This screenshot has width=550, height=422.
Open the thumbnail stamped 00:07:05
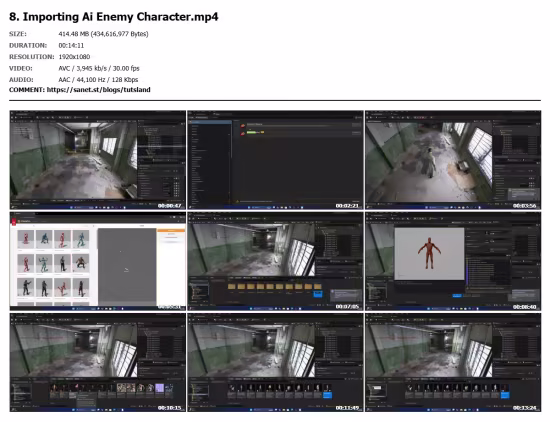pyautogui.click(x=275, y=261)
